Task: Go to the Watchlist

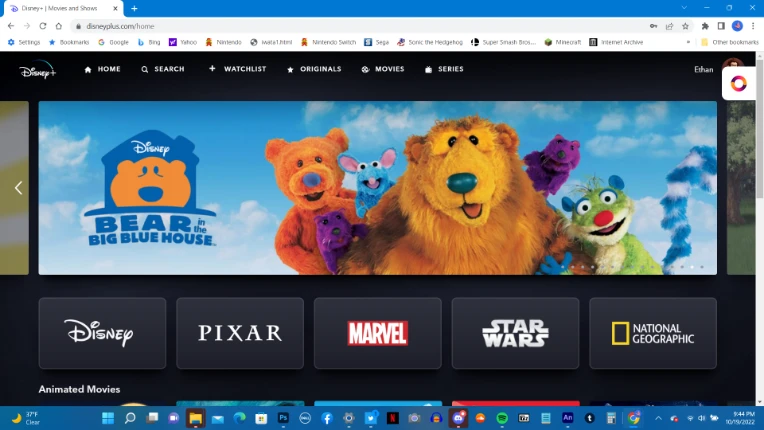Action: click(x=237, y=69)
